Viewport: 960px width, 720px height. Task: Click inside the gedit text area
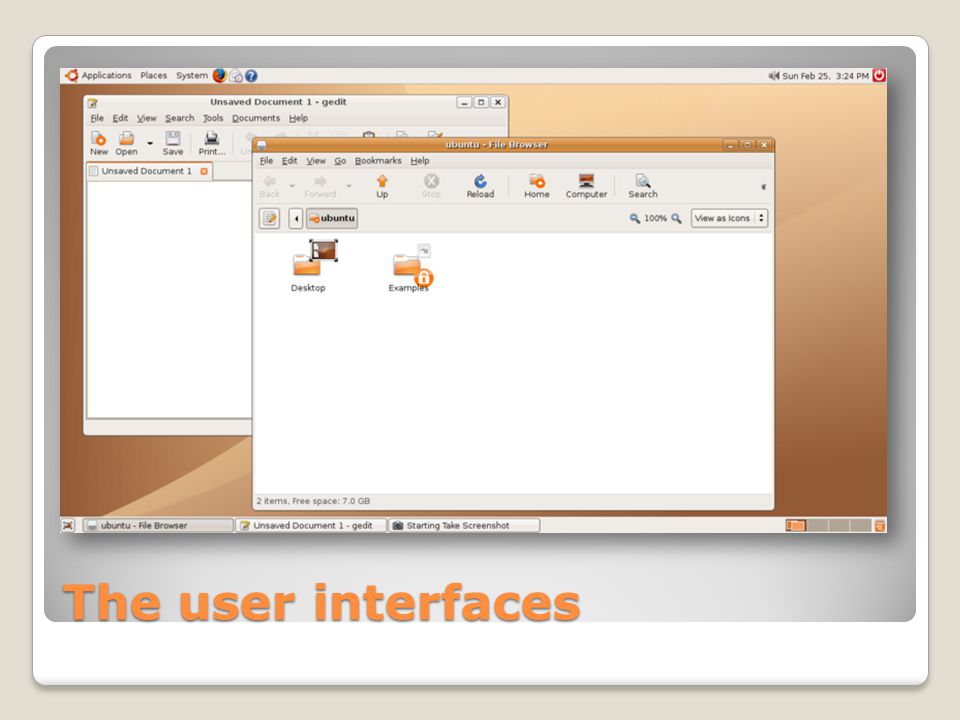point(170,299)
